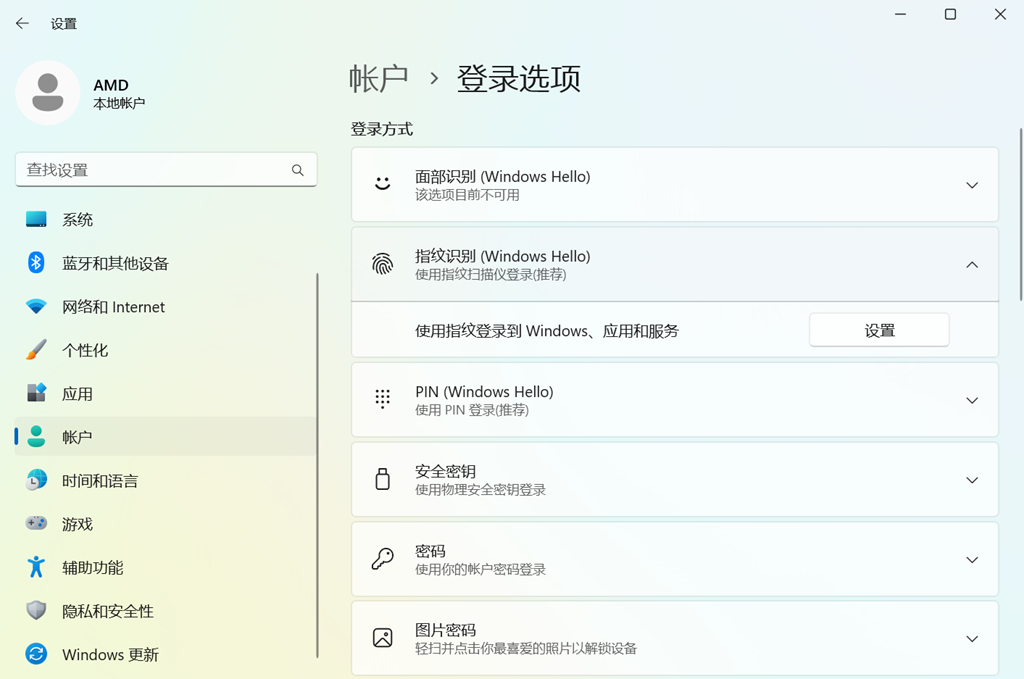
Task: Click the 设置 button for fingerprint setup
Action: point(879,330)
